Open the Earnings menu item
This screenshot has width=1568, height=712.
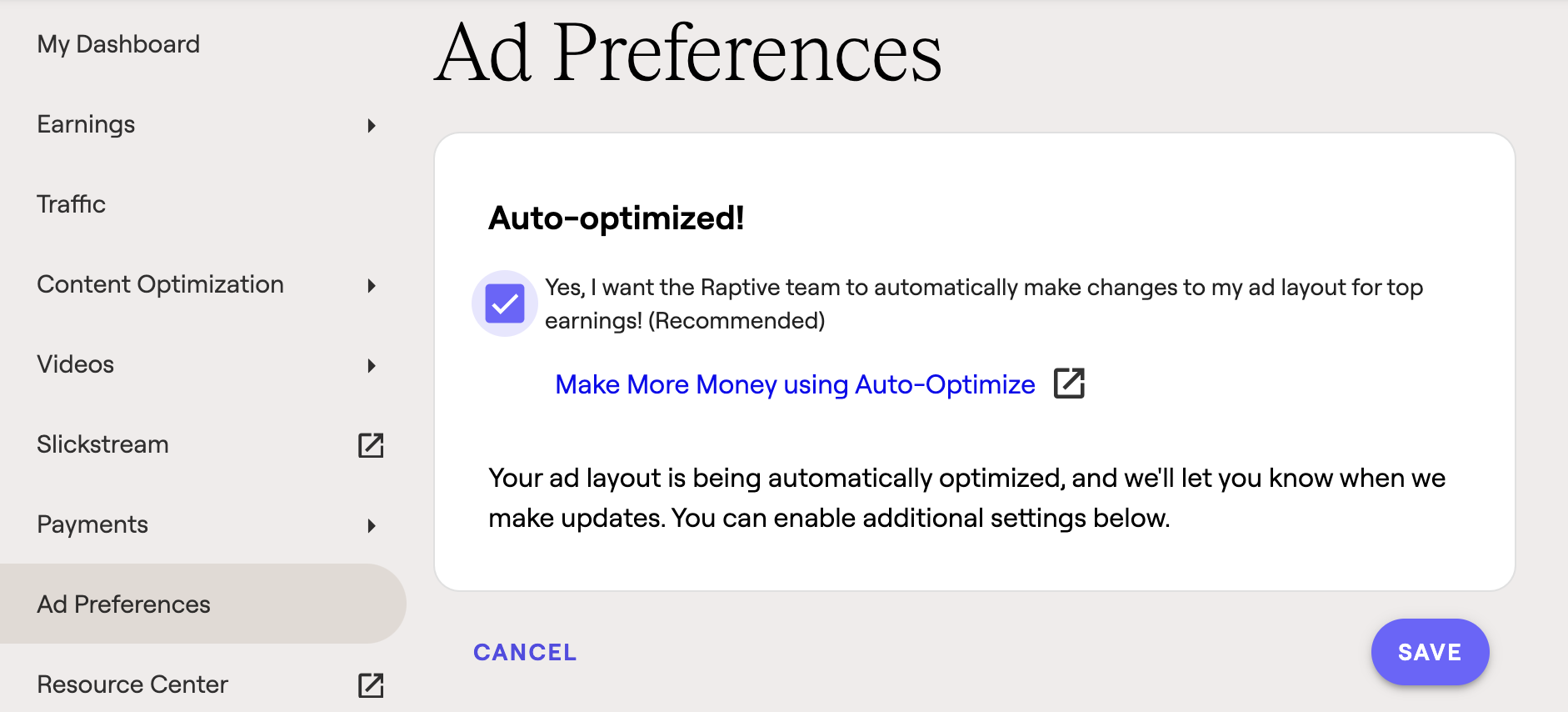click(86, 124)
